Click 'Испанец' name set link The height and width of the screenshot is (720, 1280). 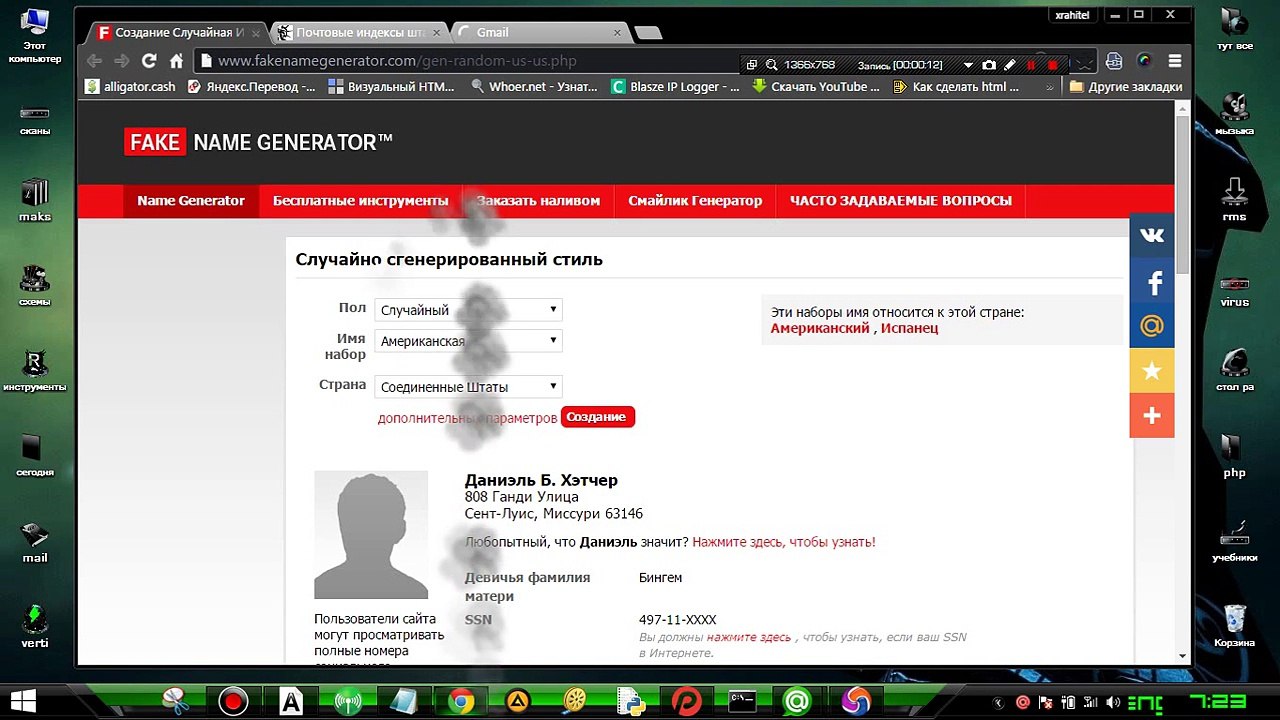coord(909,328)
